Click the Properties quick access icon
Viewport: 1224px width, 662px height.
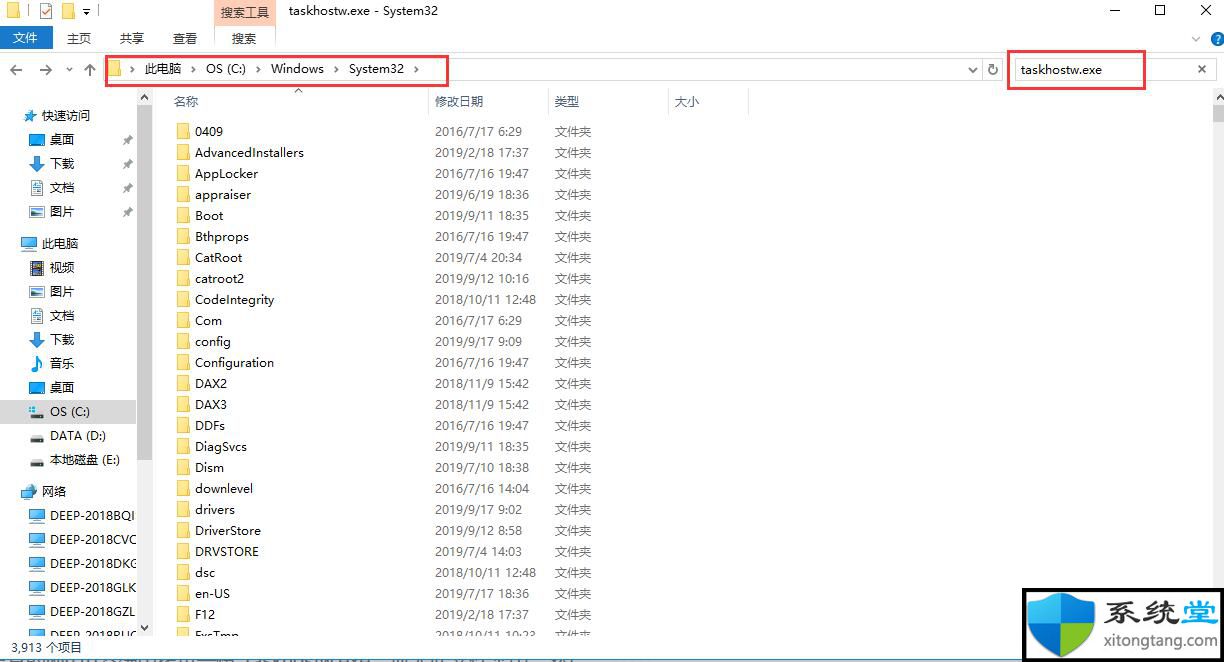click(46, 12)
